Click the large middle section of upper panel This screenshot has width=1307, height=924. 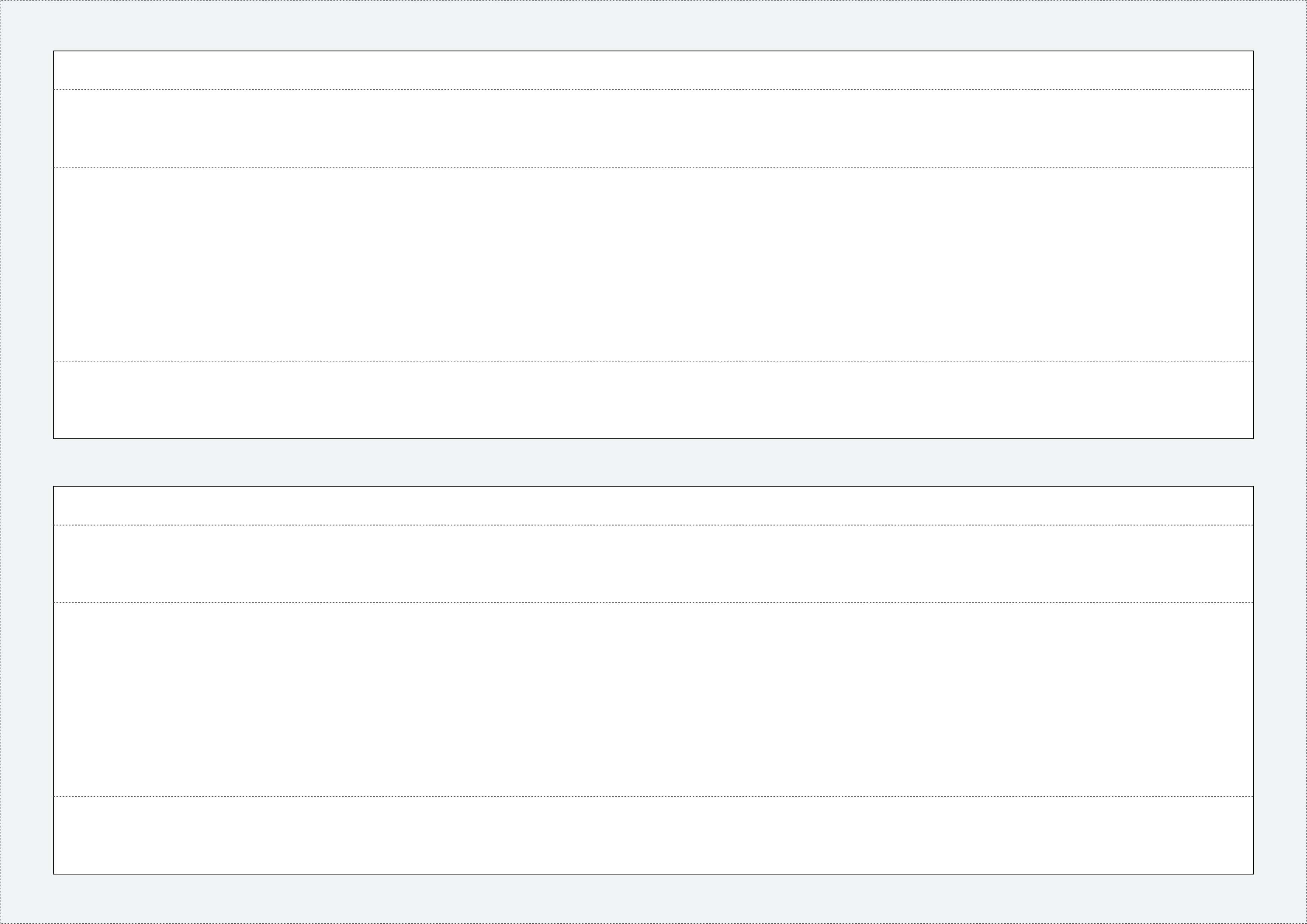pyautogui.click(x=653, y=264)
